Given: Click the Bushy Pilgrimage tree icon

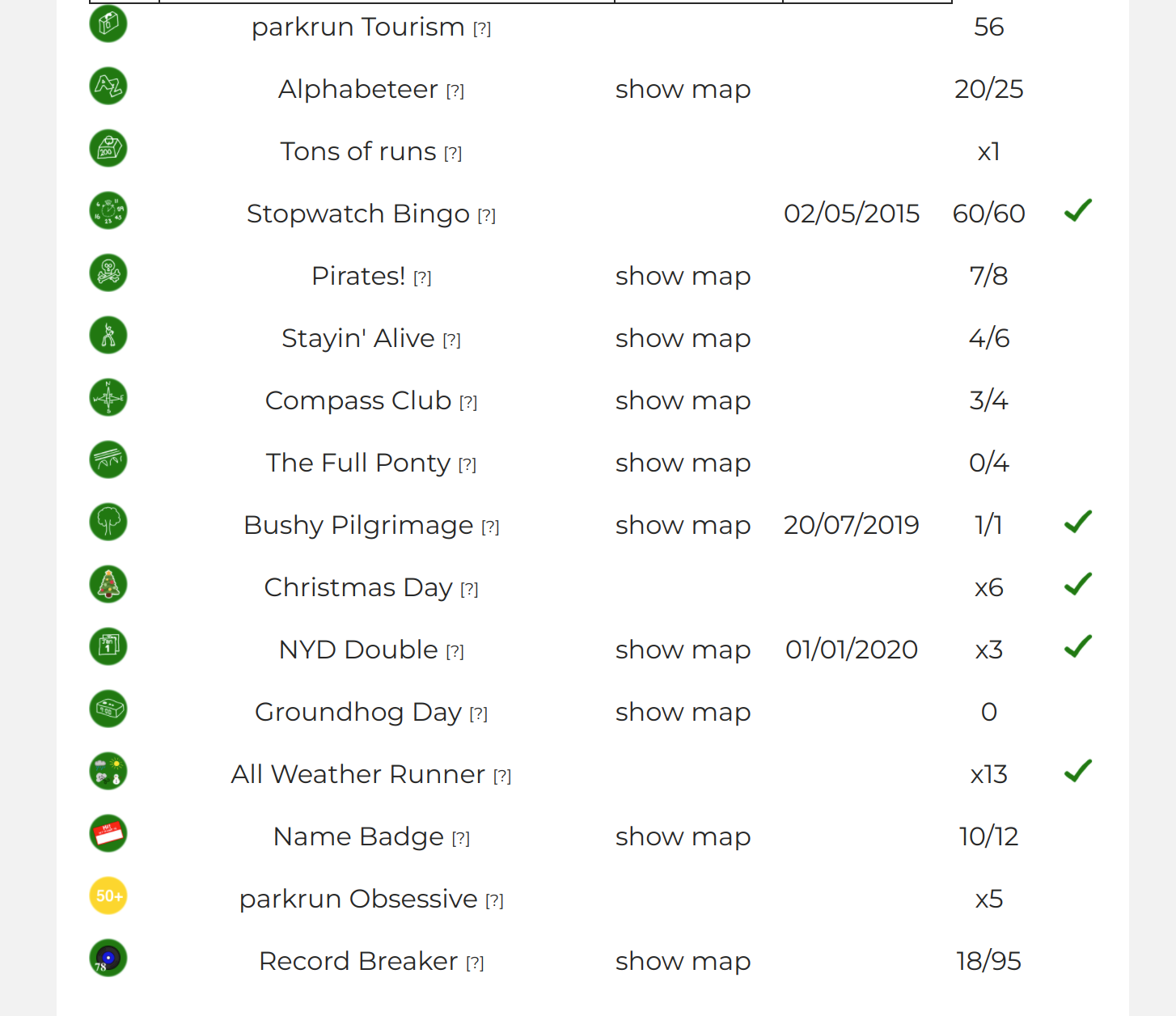Looking at the screenshot, I should [x=108, y=523].
